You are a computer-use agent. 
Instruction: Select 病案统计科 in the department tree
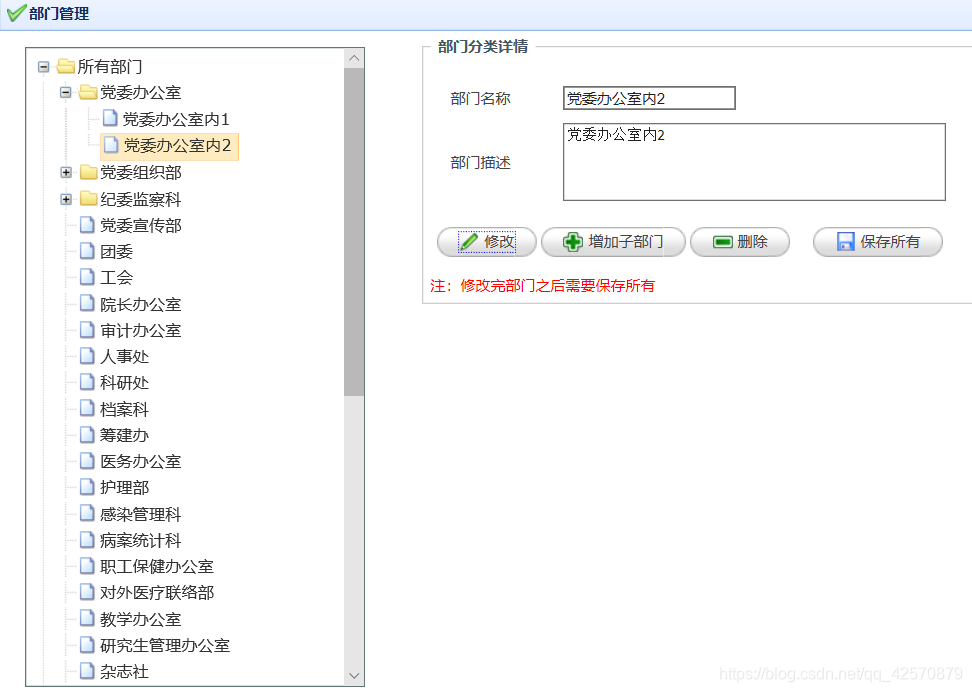click(x=141, y=540)
